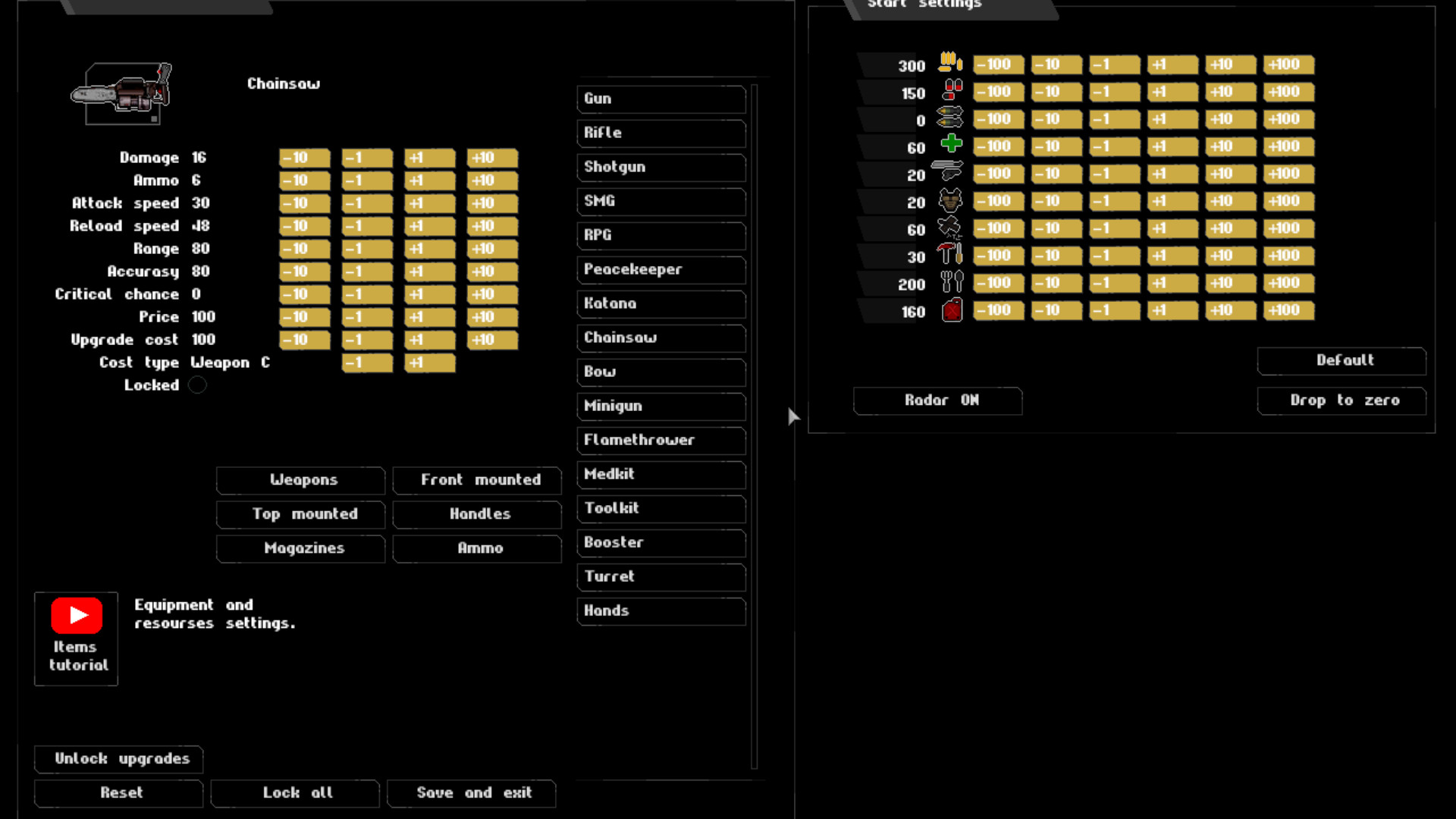Toggle the Radar ON button
1456x819 pixels.
pos(937,400)
